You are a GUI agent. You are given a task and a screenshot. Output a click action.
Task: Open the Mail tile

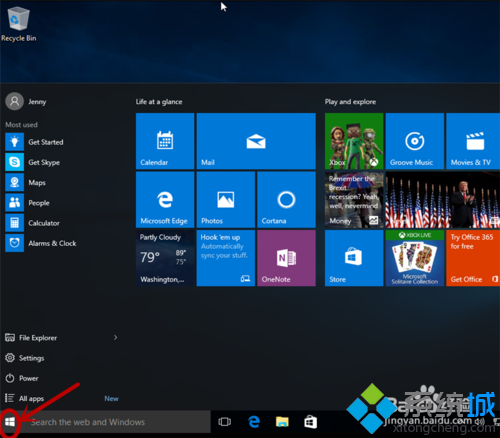pos(256,141)
